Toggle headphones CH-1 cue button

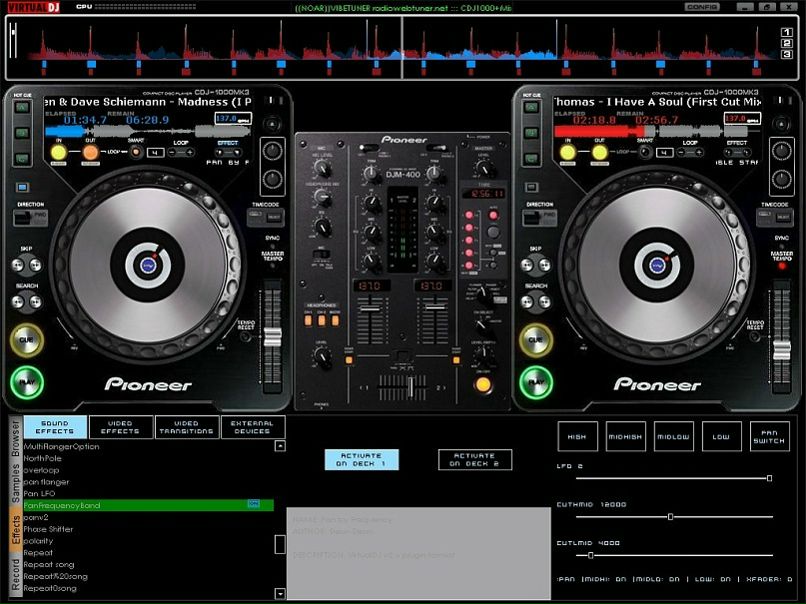pos(308,321)
